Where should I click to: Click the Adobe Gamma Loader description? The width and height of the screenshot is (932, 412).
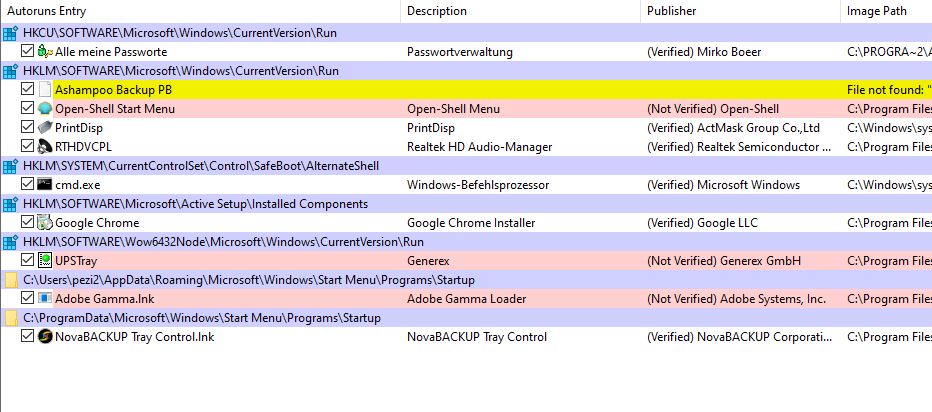coord(467,299)
